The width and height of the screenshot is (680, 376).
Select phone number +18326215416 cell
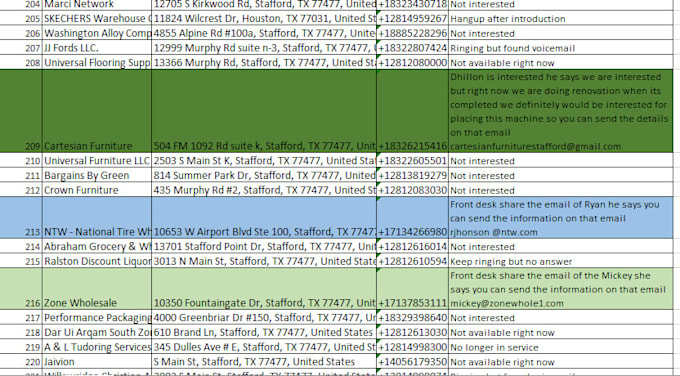pyautogui.click(x=412, y=111)
